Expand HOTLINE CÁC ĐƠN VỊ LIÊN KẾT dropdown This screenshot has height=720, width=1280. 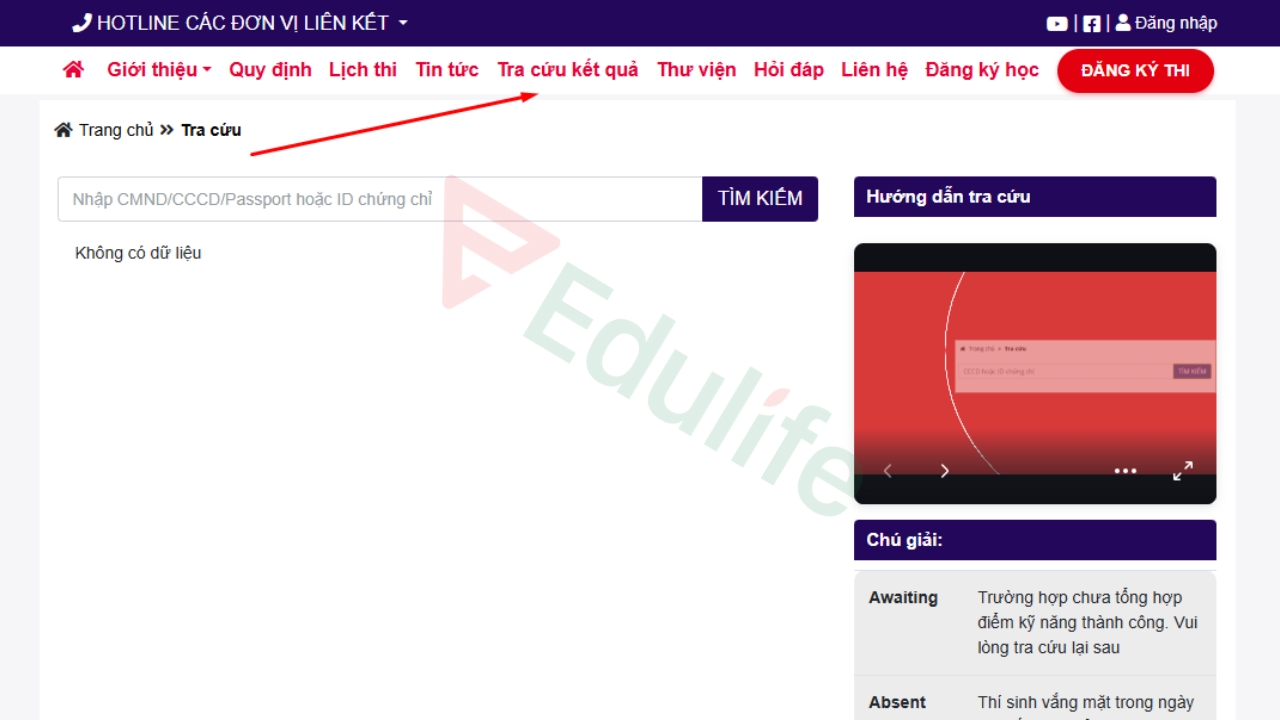(x=241, y=23)
